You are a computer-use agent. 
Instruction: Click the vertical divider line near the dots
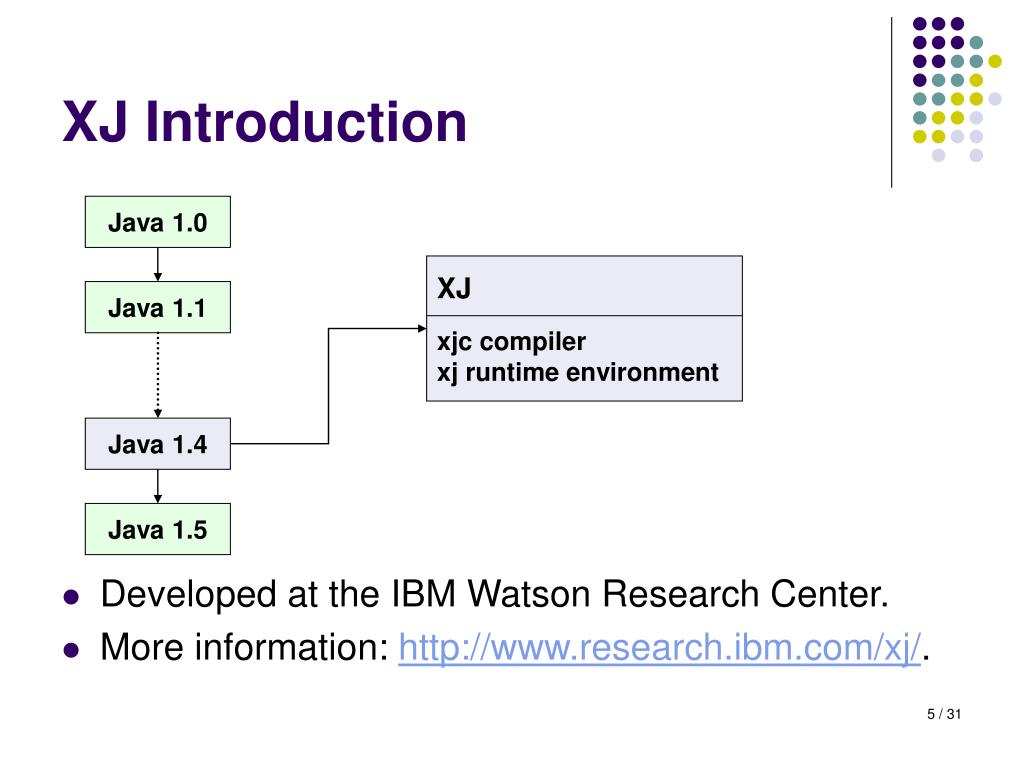(x=891, y=103)
